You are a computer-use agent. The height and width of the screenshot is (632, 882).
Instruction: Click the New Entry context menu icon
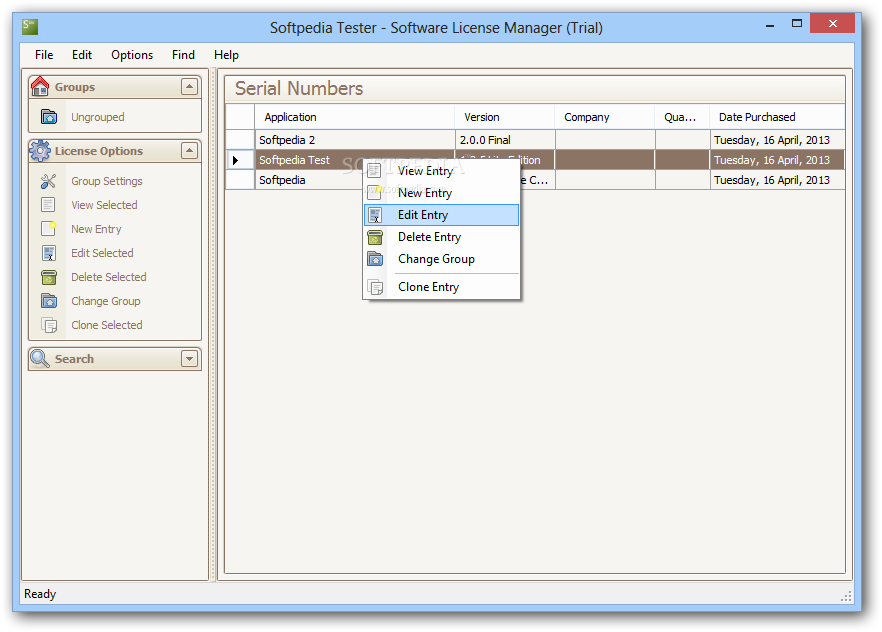click(x=375, y=193)
